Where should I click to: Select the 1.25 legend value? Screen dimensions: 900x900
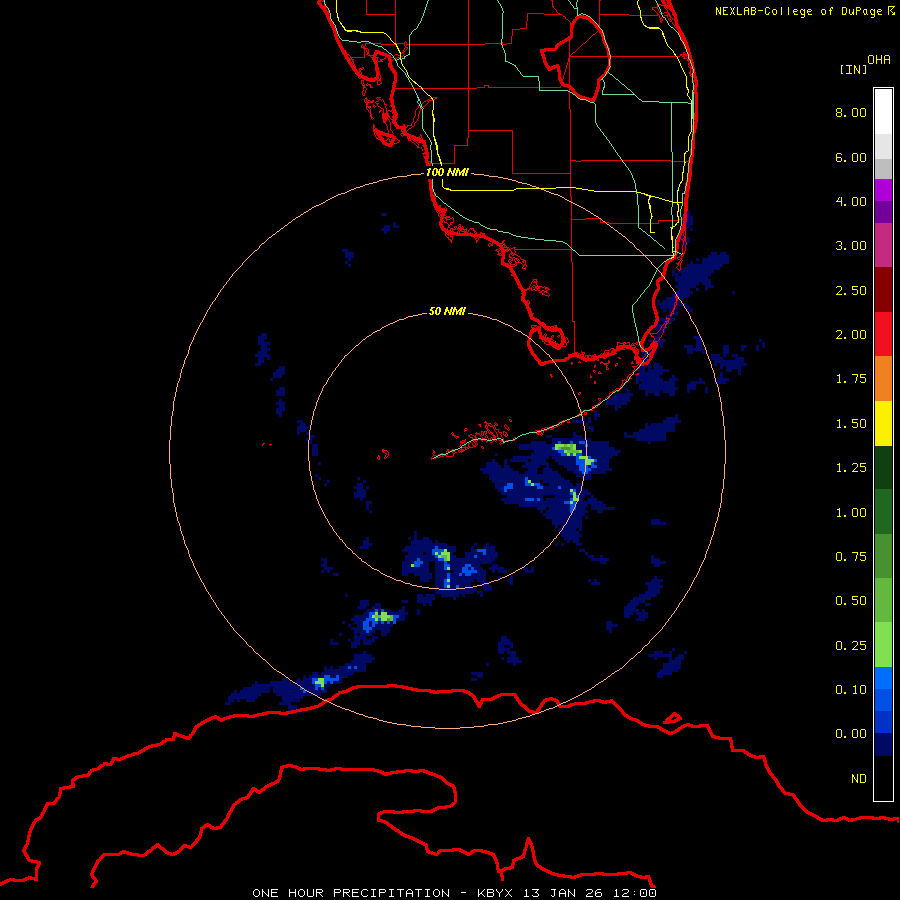tap(851, 468)
